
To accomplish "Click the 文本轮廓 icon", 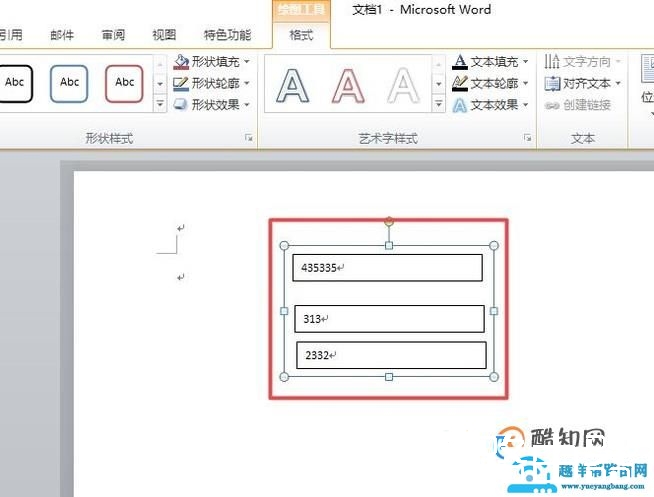I will coord(460,84).
